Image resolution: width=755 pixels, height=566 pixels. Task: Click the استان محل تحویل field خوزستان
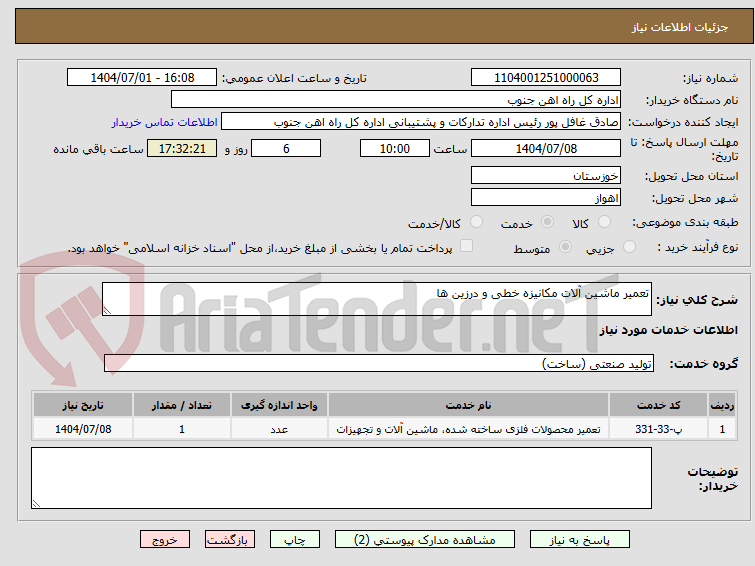(x=546, y=175)
